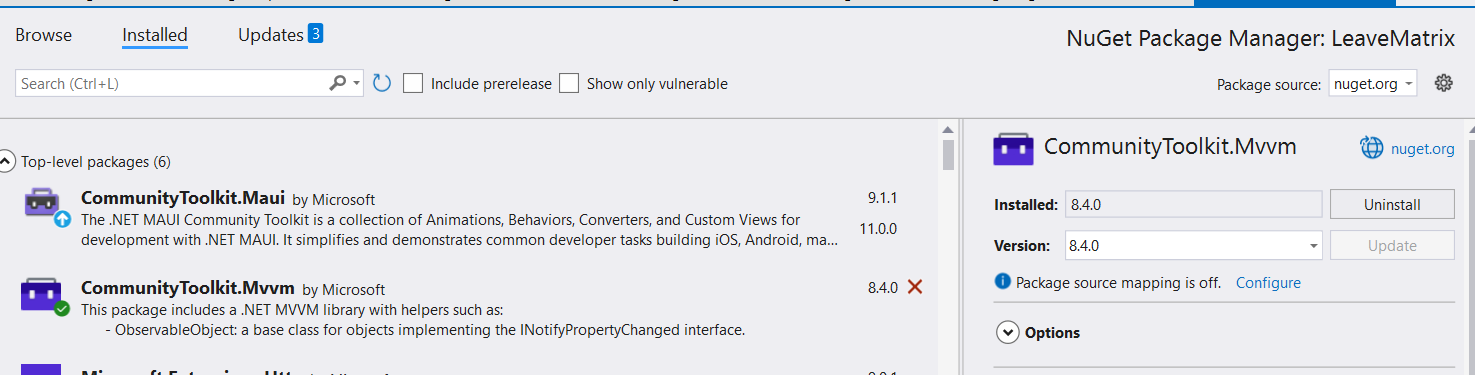This screenshot has width=1475, height=375.
Task: Click the refresh icon beside search box
Action: (381, 83)
